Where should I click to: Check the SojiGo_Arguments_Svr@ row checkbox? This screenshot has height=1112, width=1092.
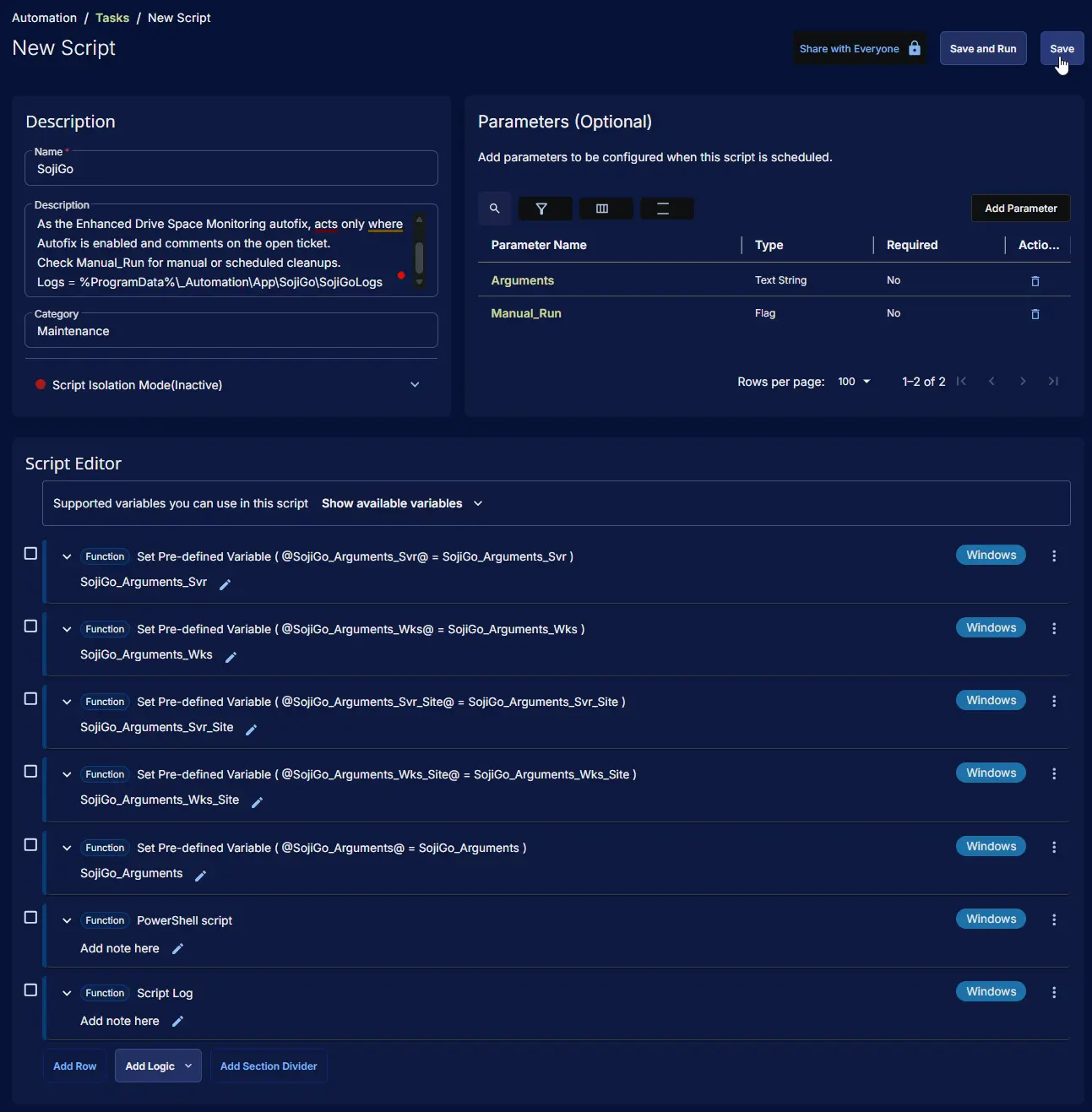30,554
